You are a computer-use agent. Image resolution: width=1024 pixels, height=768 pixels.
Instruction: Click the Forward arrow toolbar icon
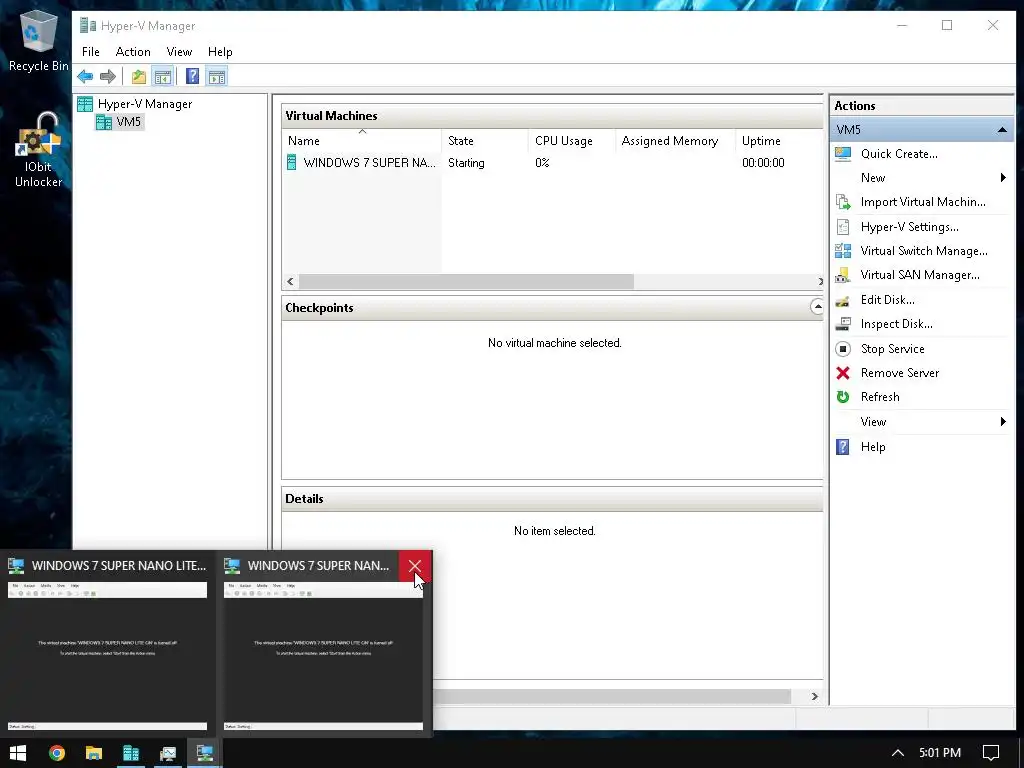pyautogui.click(x=108, y=76)
